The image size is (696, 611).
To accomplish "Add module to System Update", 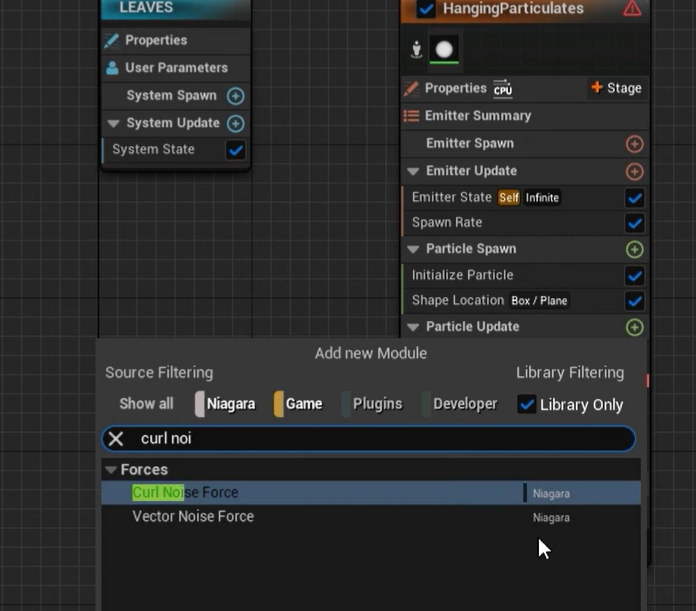I will [235, 123].
